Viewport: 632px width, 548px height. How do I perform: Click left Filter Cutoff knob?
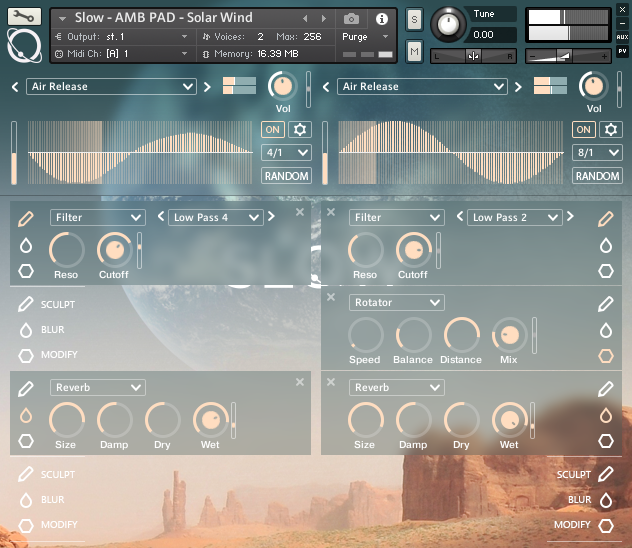(x=114, y=250)
